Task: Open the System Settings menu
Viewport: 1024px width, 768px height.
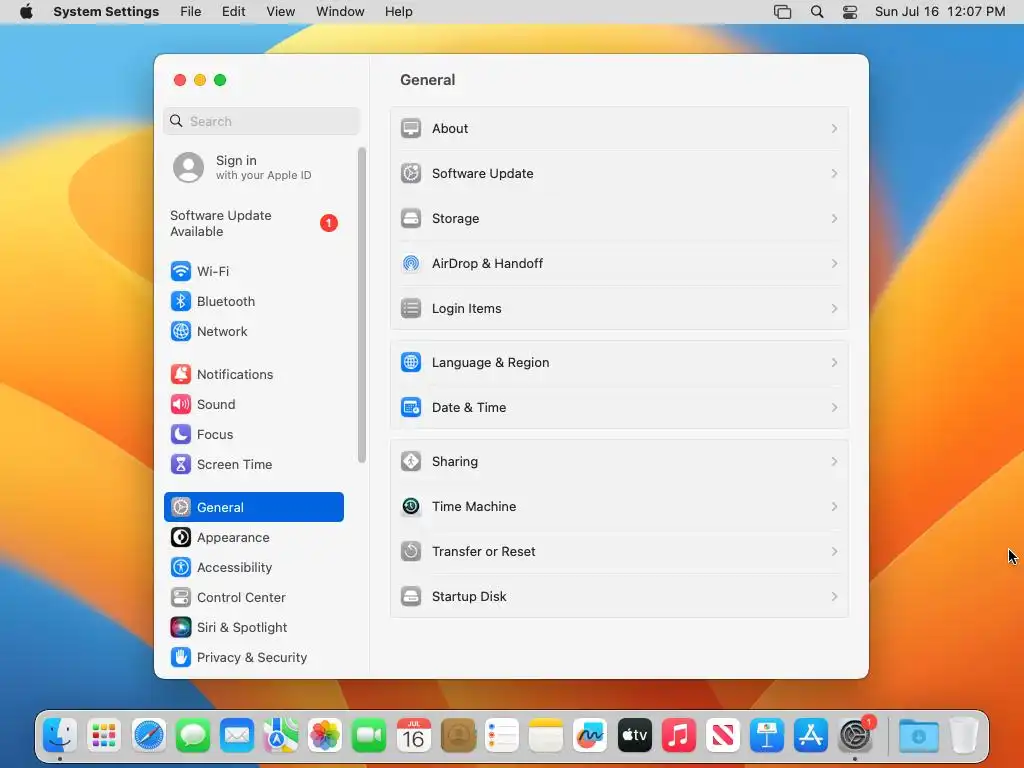Action: pos(106,12)
